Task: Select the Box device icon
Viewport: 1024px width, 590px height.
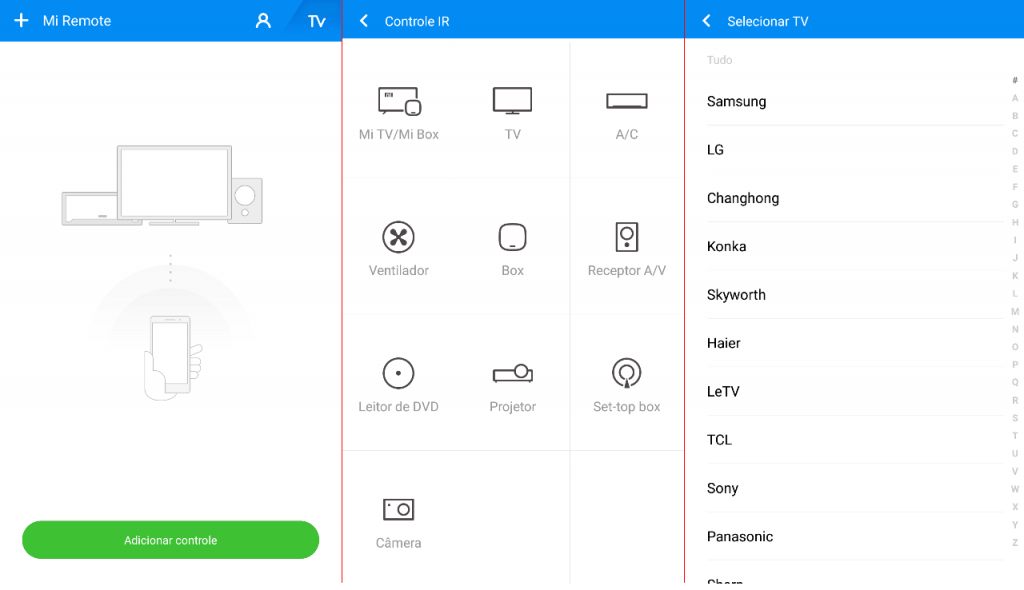Action: pos(513,237)
